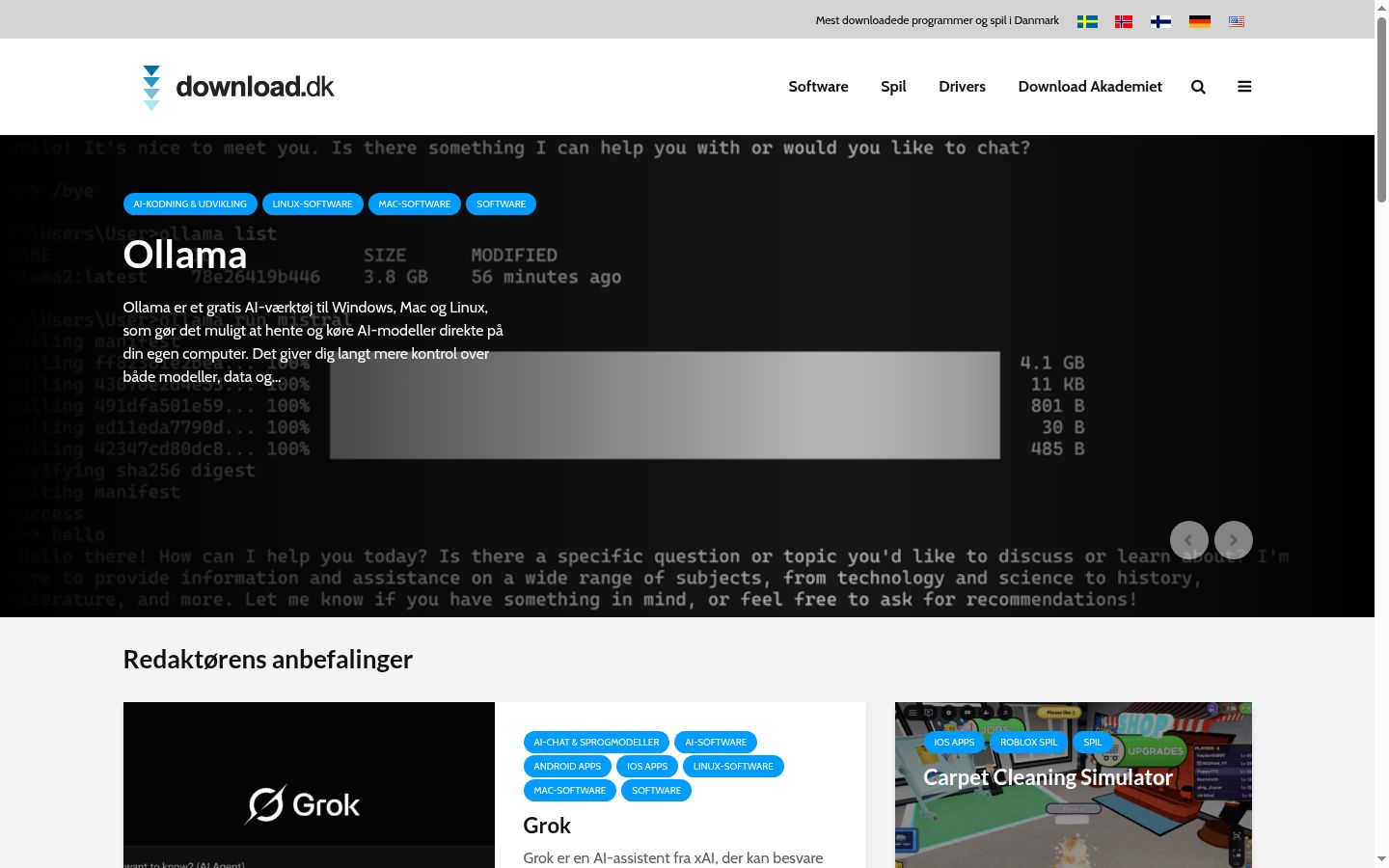The height and width of the screenshot is (868, 1389).
Task: Open the Drivers menu
Action: point(962,87)
